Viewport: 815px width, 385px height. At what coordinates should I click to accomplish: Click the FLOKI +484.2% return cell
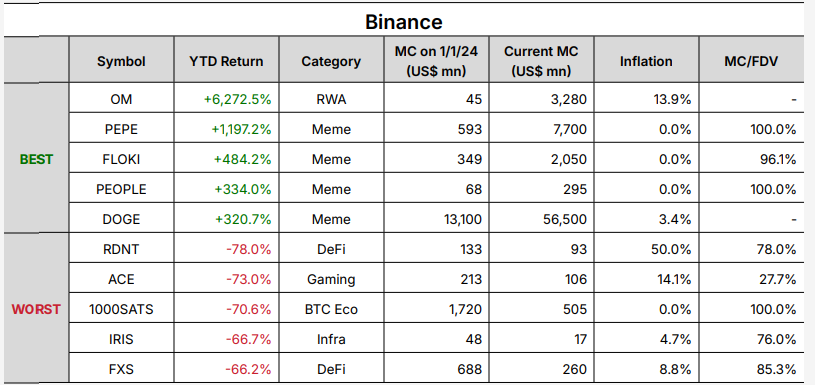click(x=227, y=158)
